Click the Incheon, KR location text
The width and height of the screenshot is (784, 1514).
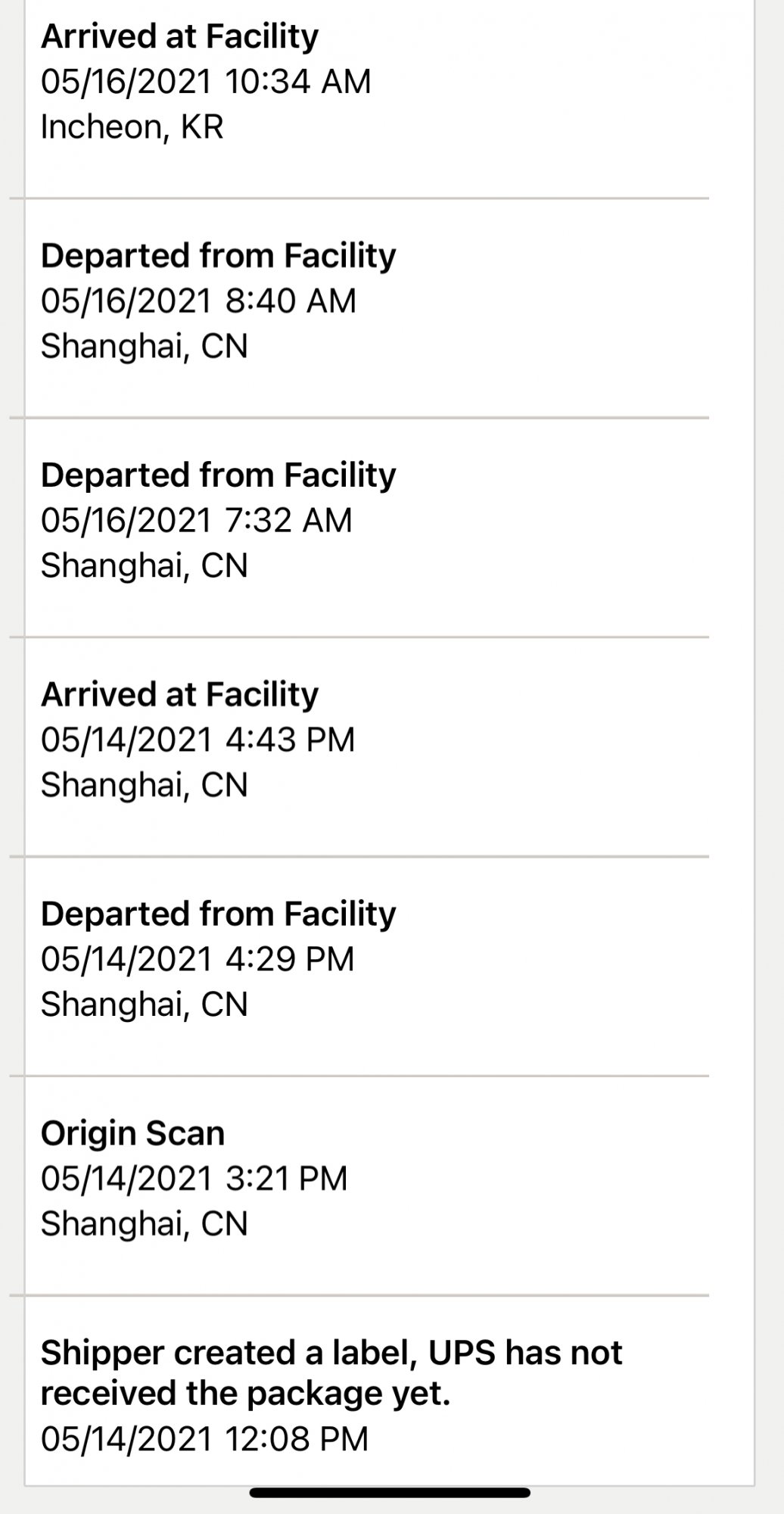coord(132,127)
